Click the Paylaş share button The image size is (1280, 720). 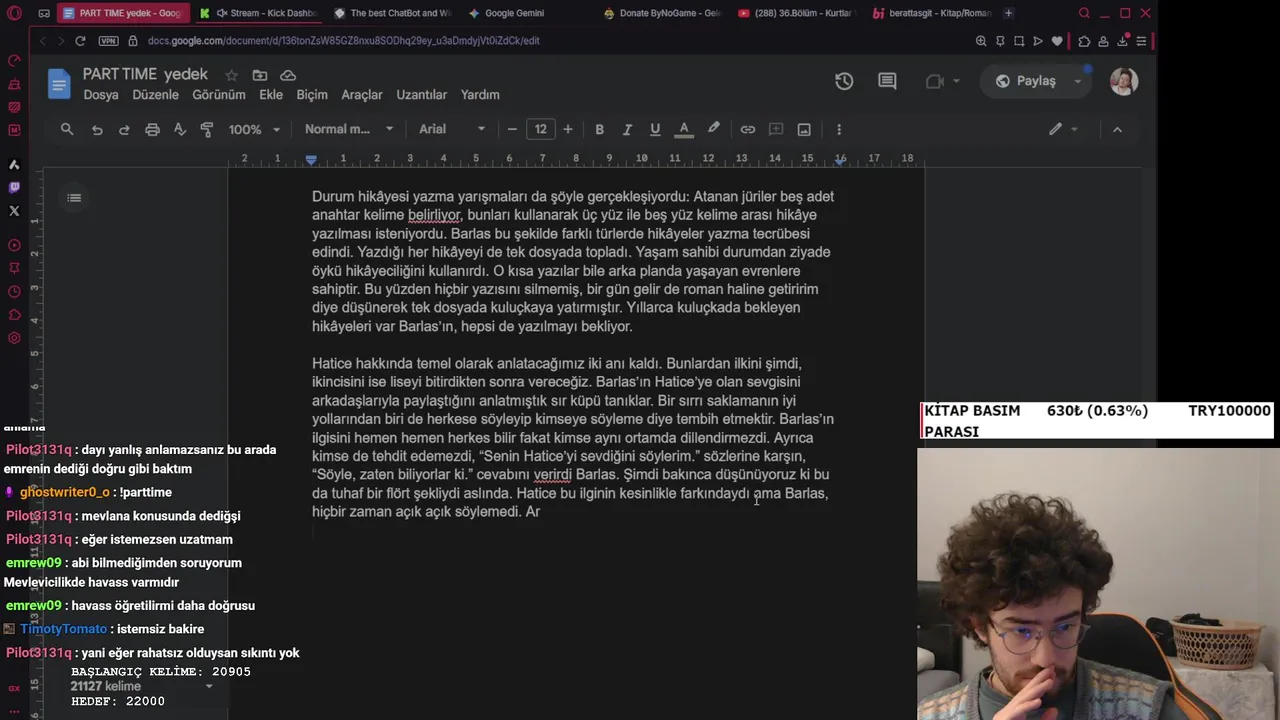pos(1027,81)
